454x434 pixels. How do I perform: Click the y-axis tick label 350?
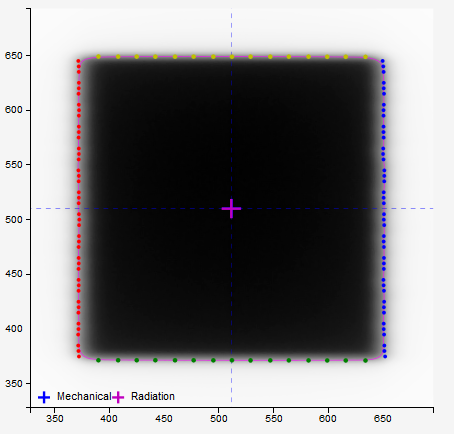point(14,384)
